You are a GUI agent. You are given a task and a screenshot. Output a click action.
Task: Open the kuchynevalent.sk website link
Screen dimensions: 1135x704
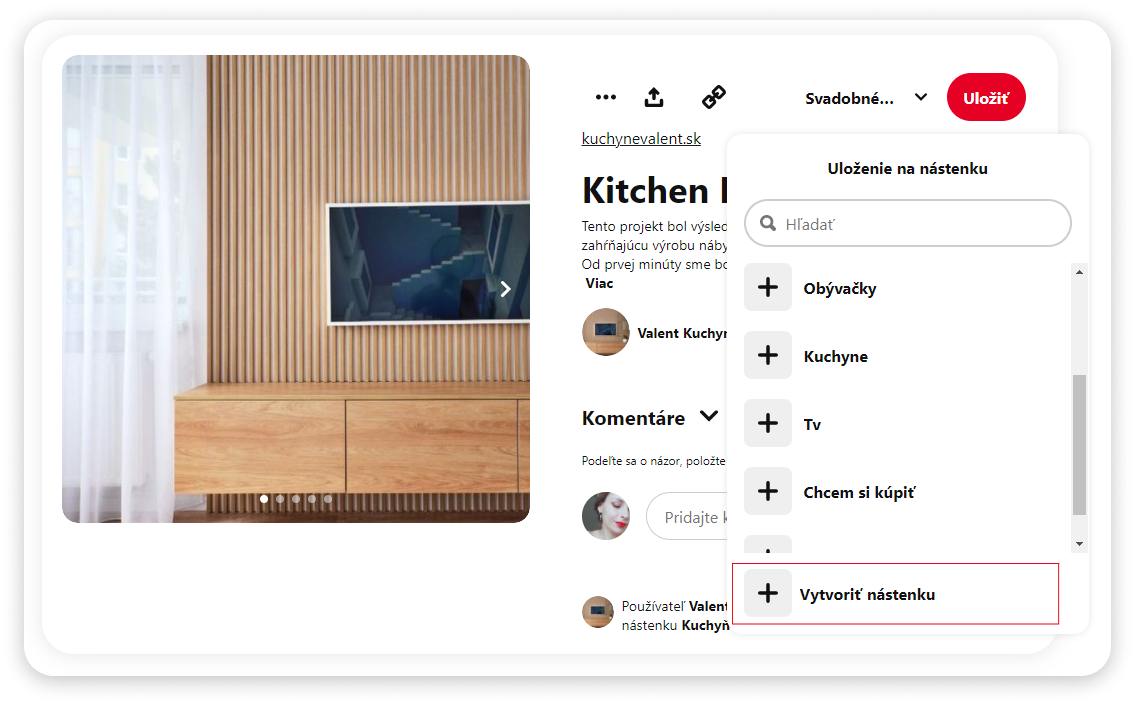point(641,138)
